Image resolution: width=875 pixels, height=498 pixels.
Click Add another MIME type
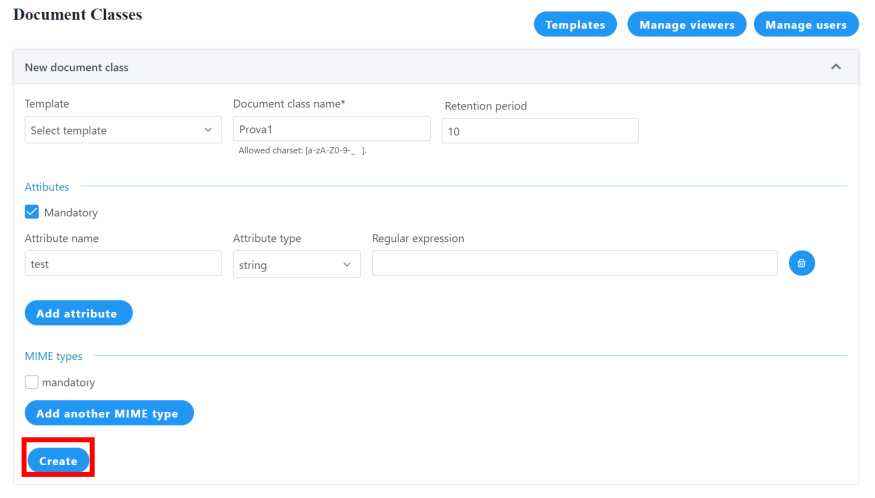(x=109, y=413)
